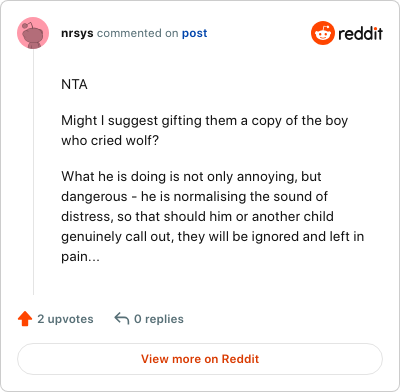Click the reply arrow icon
400x392 pixels.
pos(122,318)
